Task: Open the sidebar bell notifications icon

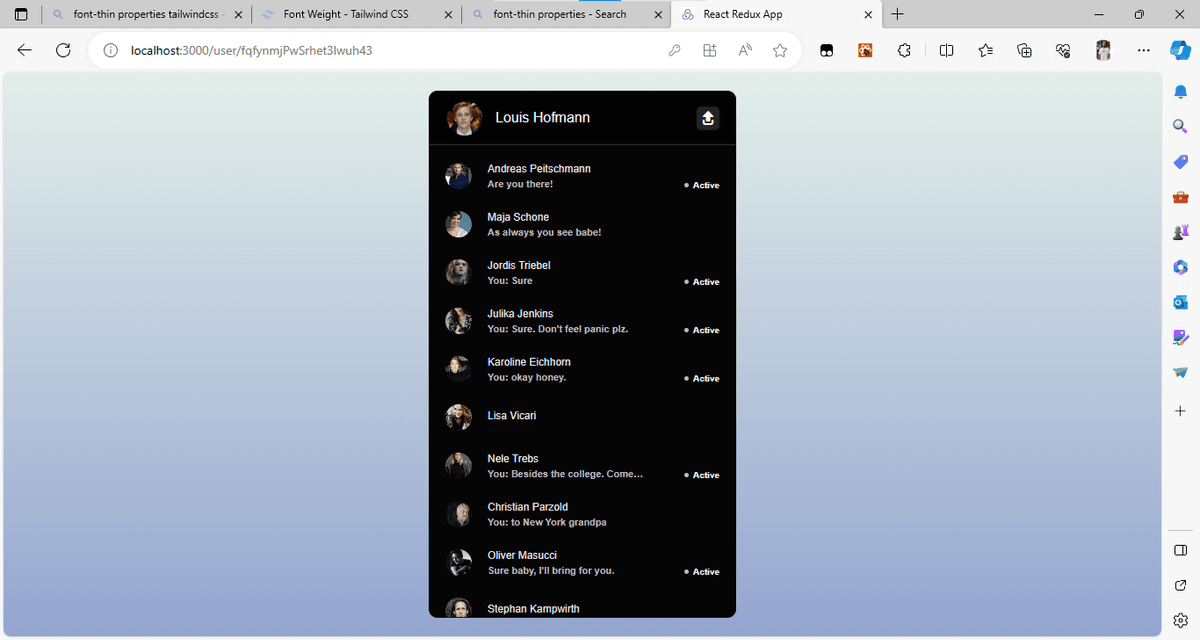Action: coord(1180,92)
